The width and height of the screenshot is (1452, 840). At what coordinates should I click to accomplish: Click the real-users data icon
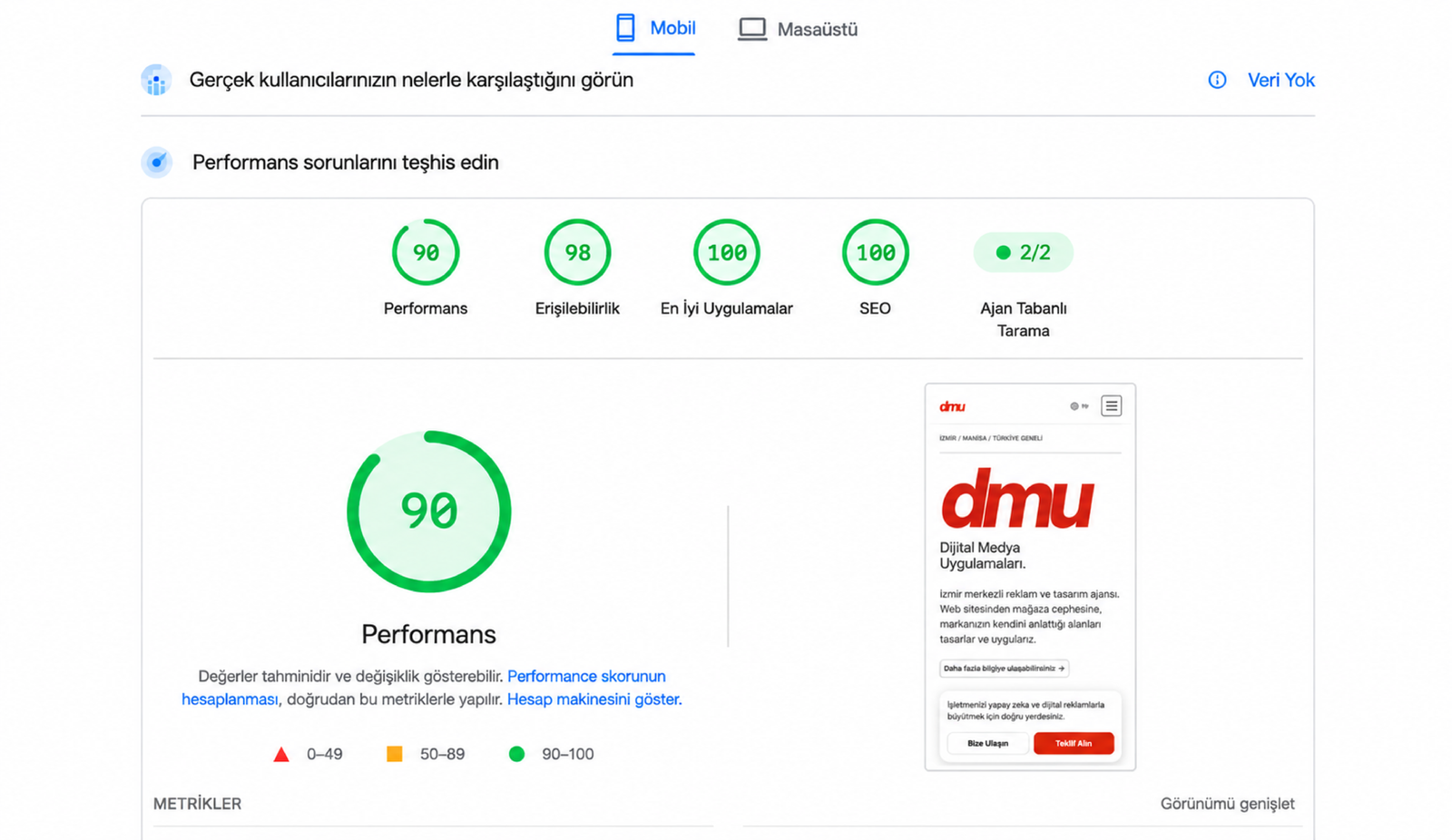tap(156, 80)
